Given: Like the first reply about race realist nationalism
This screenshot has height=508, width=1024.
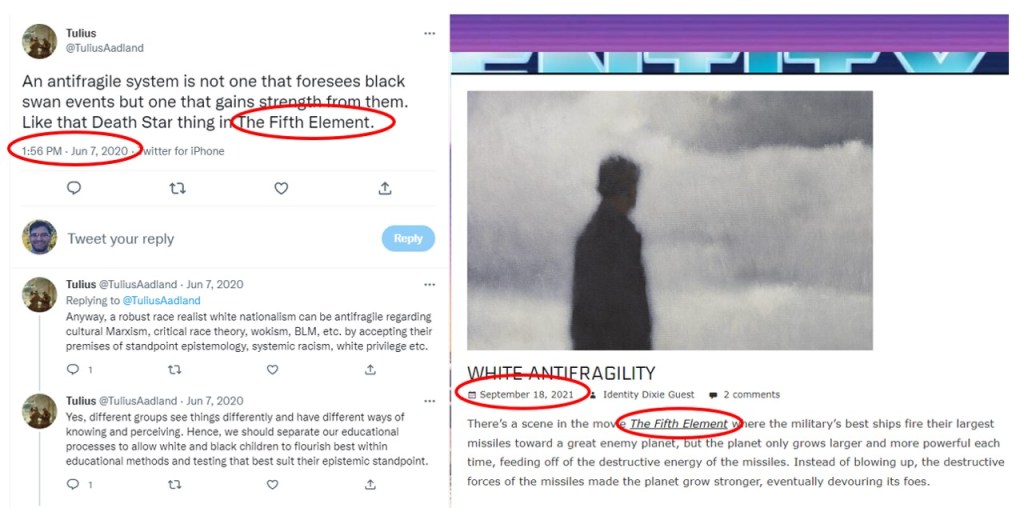Looking at the screenshot, I should [272, 370].
